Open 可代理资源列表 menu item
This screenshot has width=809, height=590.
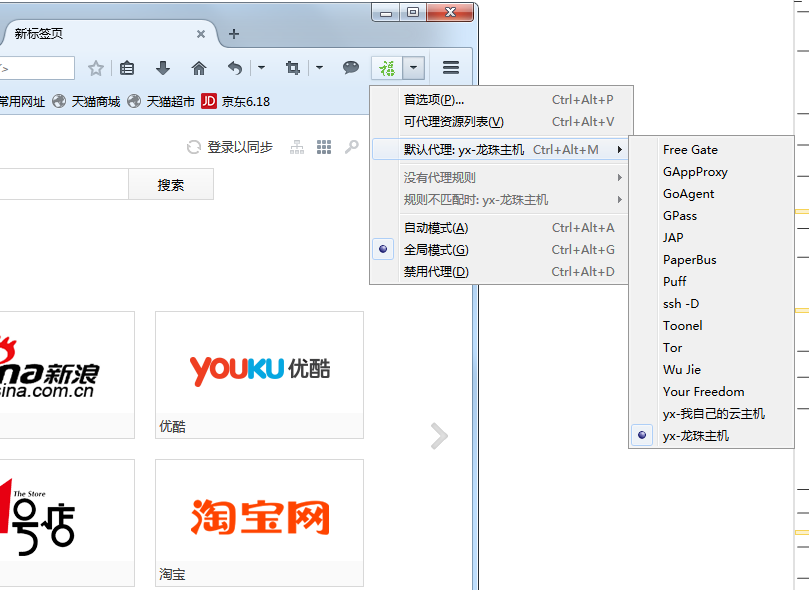point(499,122)
